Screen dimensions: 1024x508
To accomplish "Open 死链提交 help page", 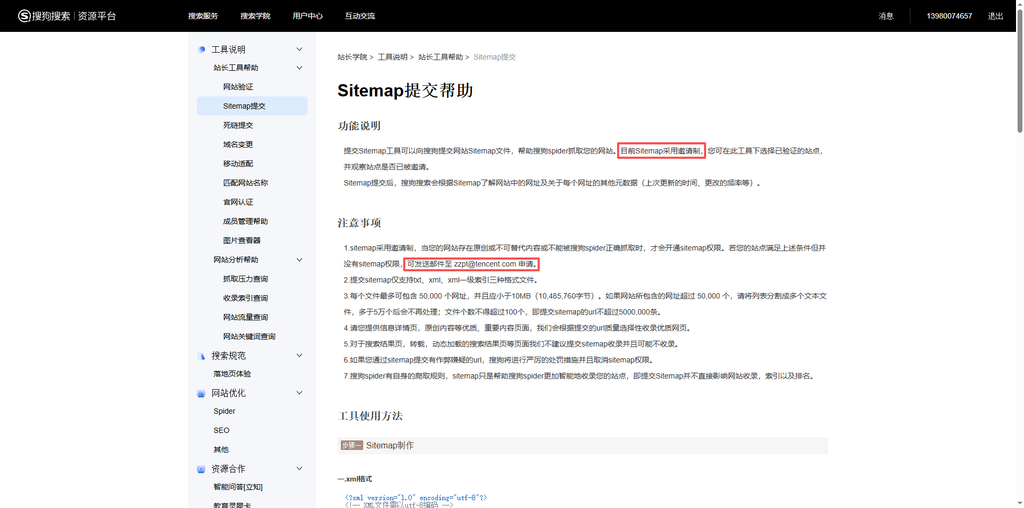I will [238, 125].
